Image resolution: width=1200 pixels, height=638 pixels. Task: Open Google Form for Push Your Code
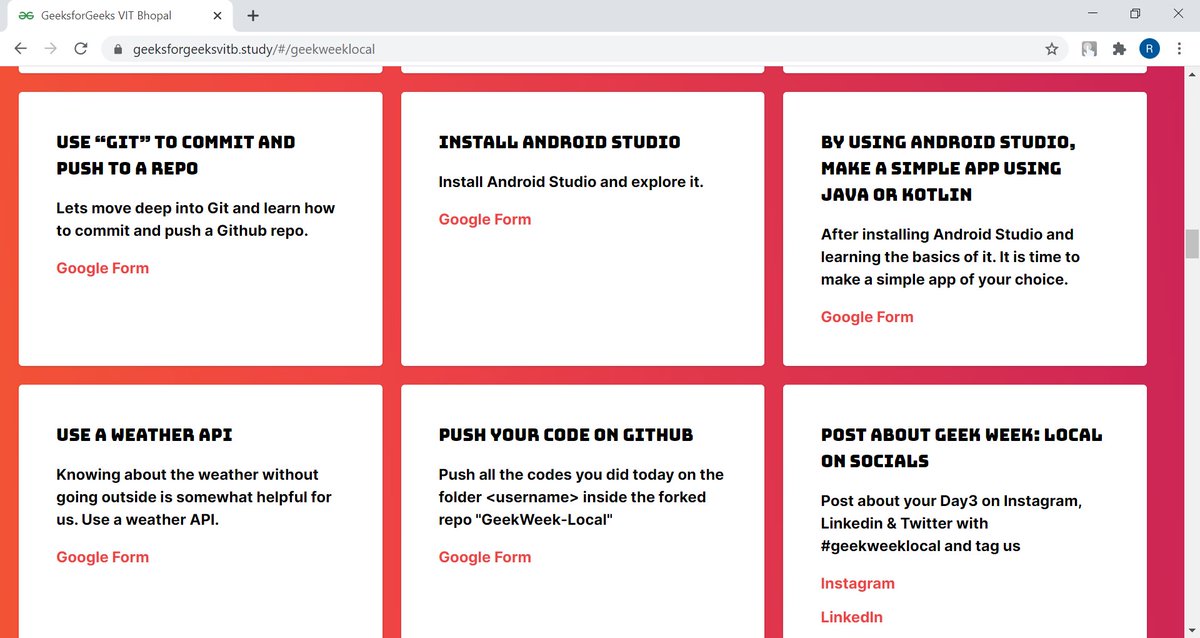[485, 557]
